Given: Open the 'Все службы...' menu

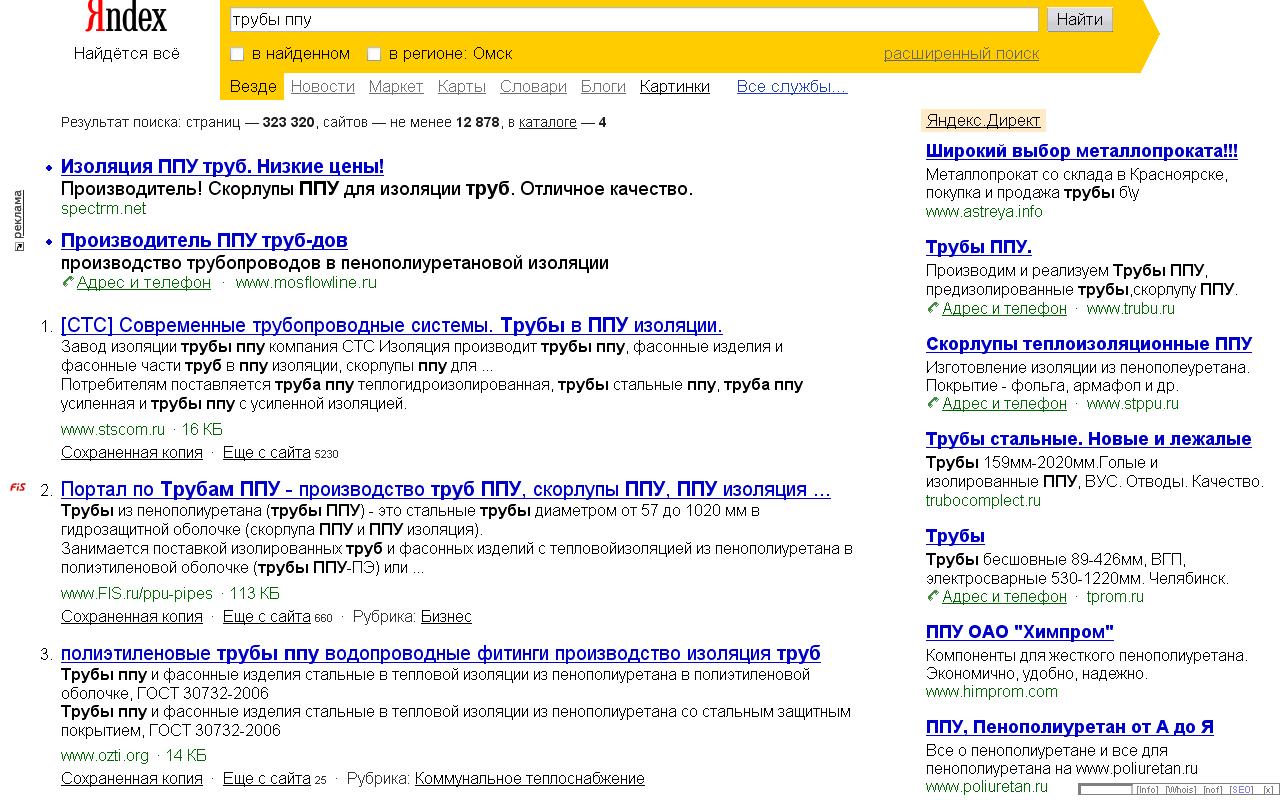Looking at the screenshot, I should 792,87.
